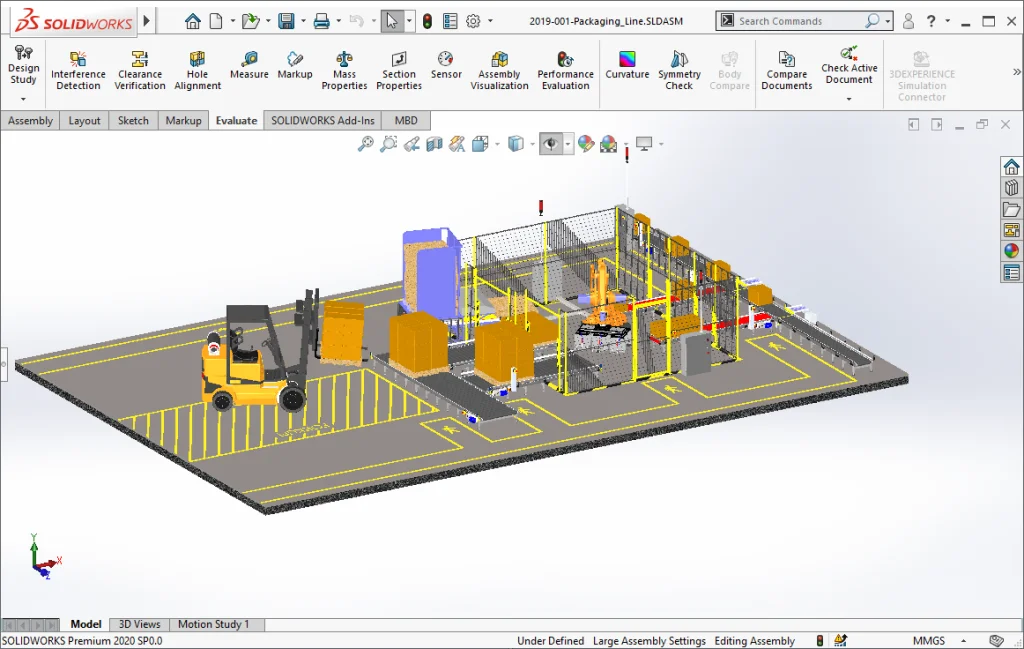
Task: Toggle Hide/Show Items visibility button
Action: tap(550, 144)
